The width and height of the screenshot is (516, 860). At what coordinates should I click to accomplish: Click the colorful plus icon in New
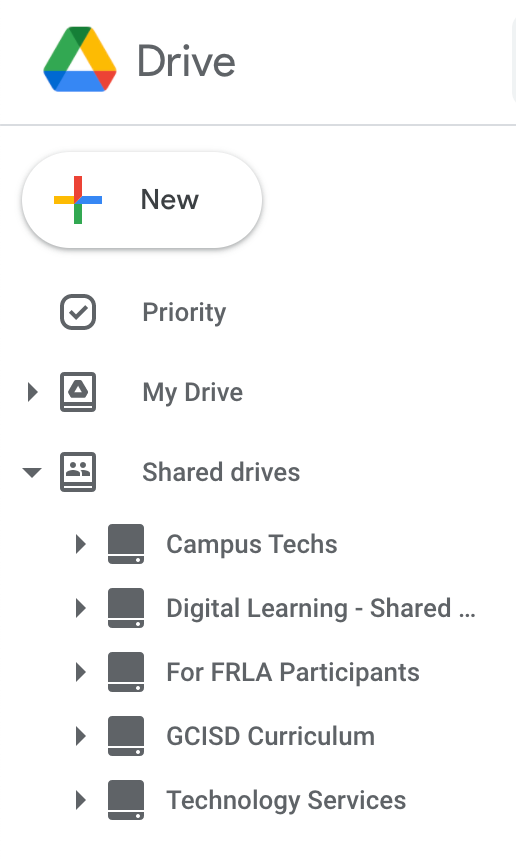click(x=78, y=200)
